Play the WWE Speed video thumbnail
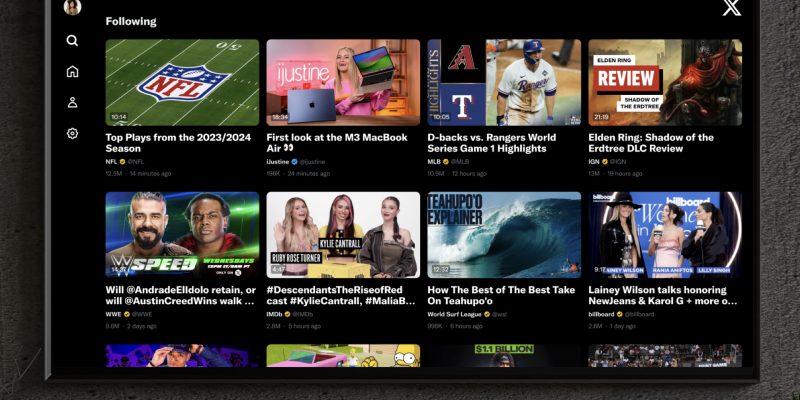Viewport: 800px width, 400px height. click(182, 235)
